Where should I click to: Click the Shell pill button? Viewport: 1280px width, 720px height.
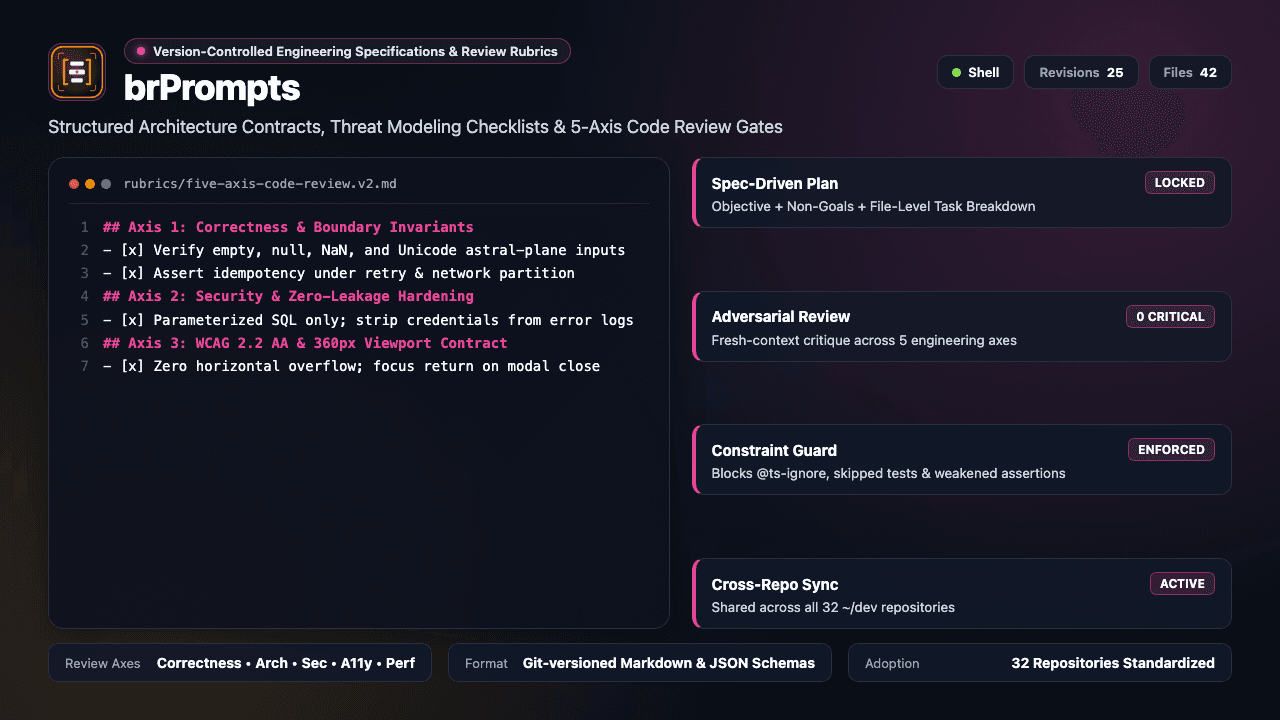pos(975,72)
